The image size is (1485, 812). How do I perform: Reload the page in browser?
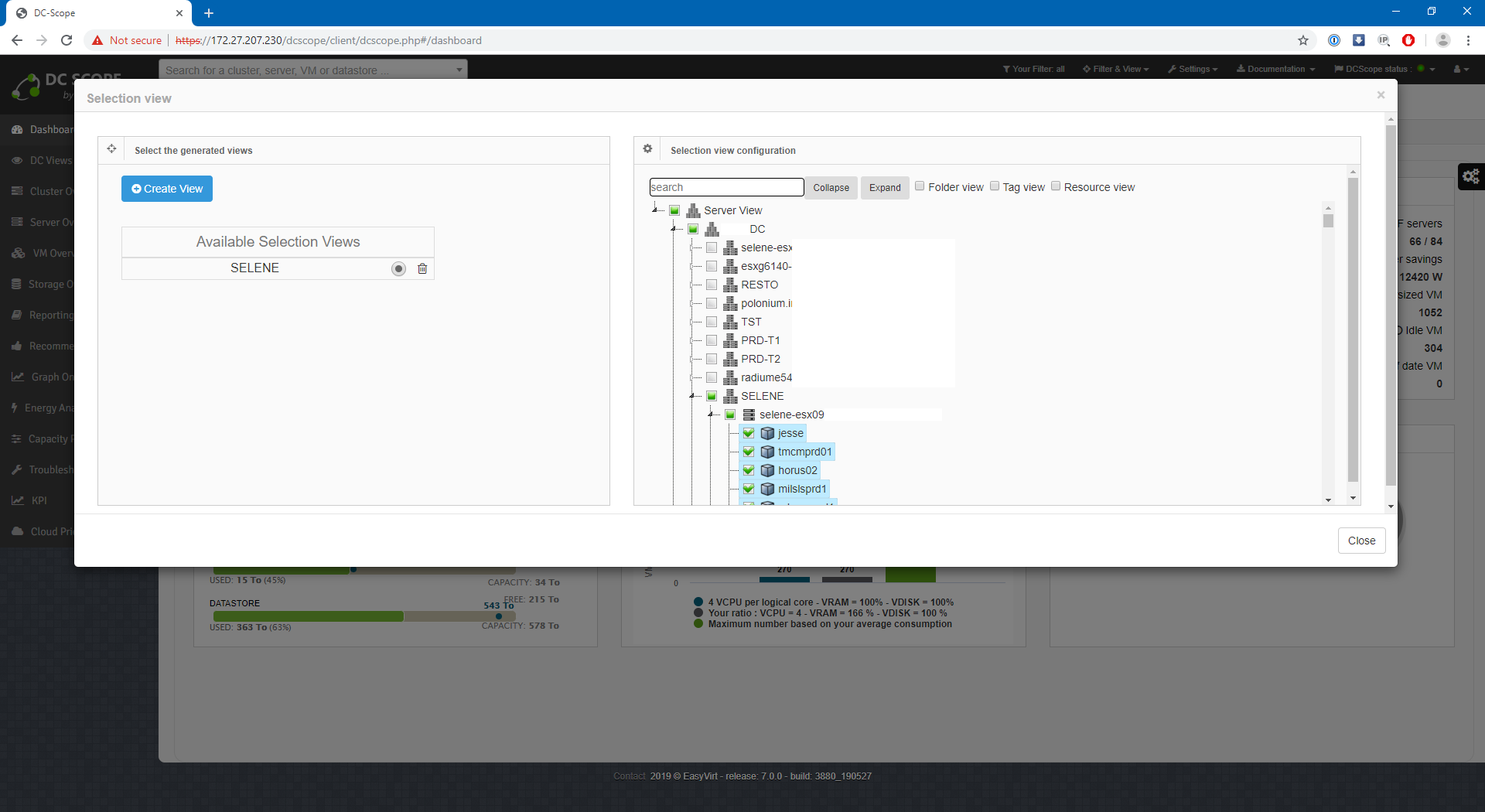pyautogui.click(x=67, y=40)
